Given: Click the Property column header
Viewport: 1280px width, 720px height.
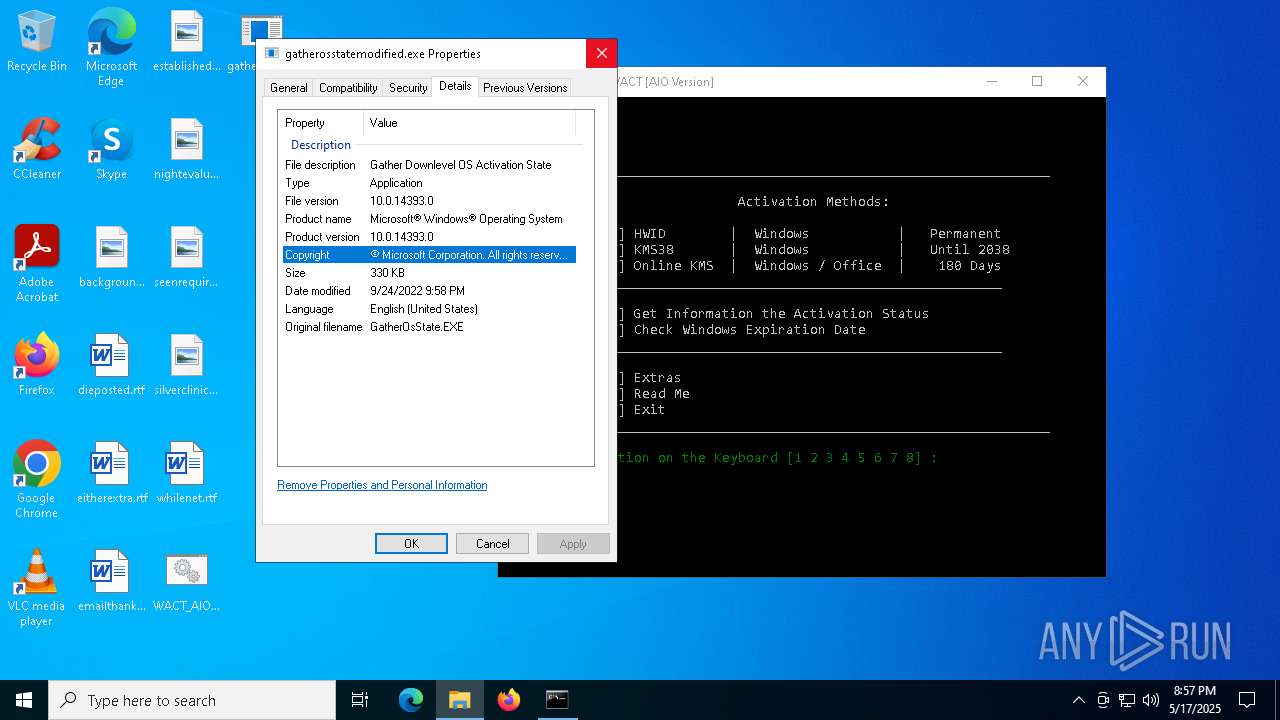Looking at the screenshot, I should [x=321, y=123].
